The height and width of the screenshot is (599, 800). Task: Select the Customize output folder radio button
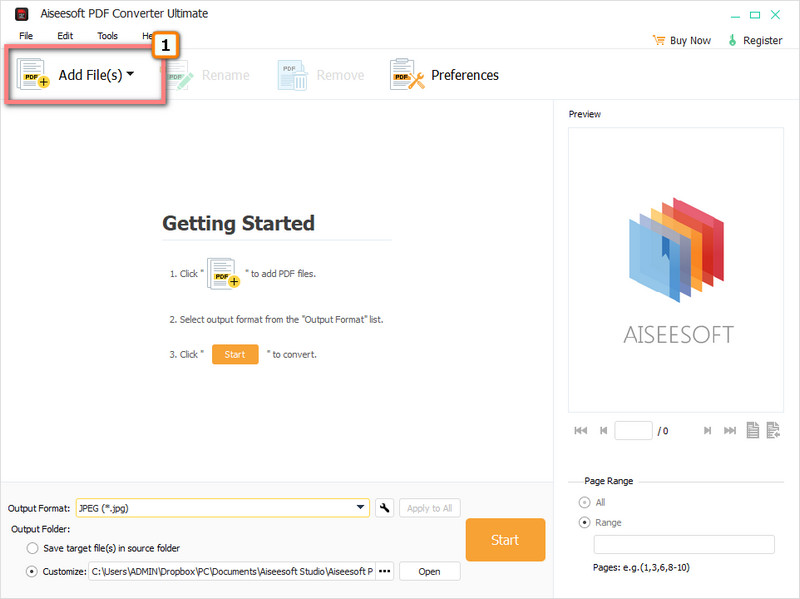(32, 571)
